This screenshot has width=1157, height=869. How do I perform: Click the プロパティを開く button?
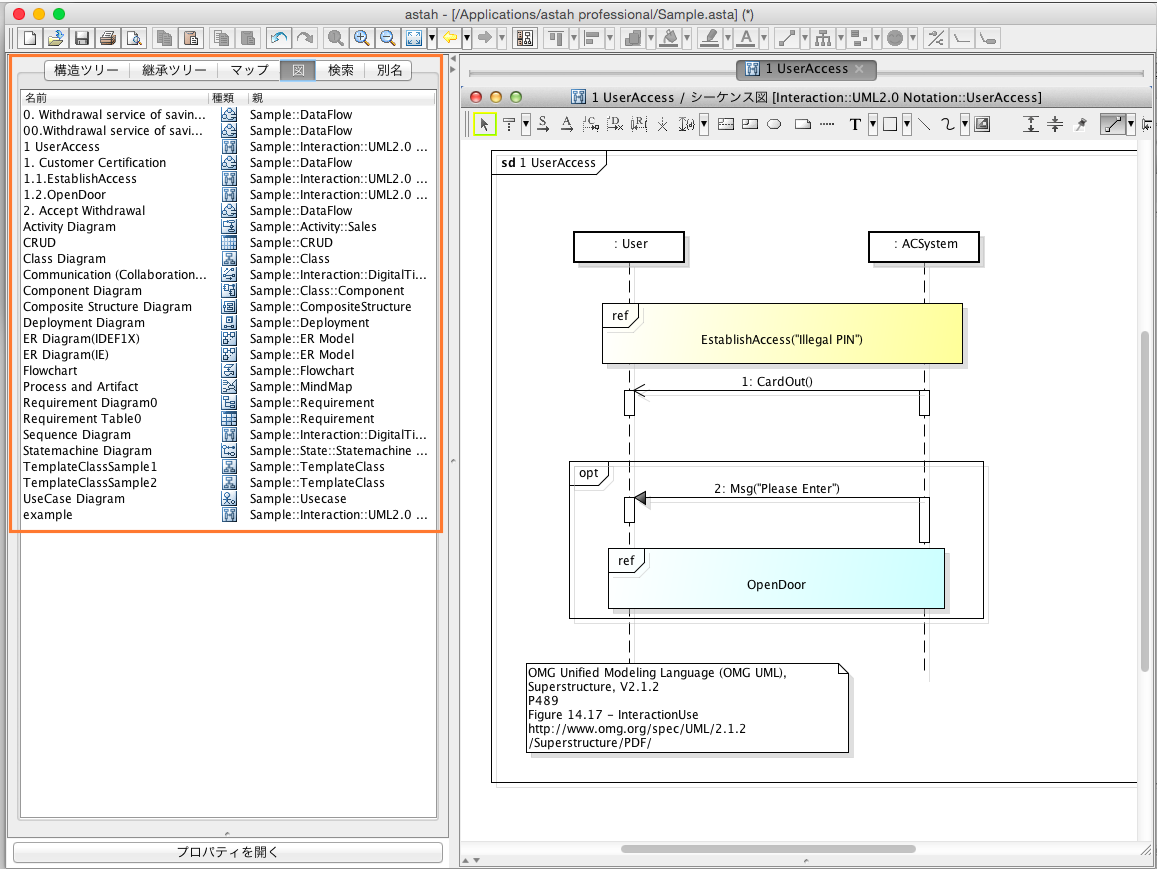[227, 852]
